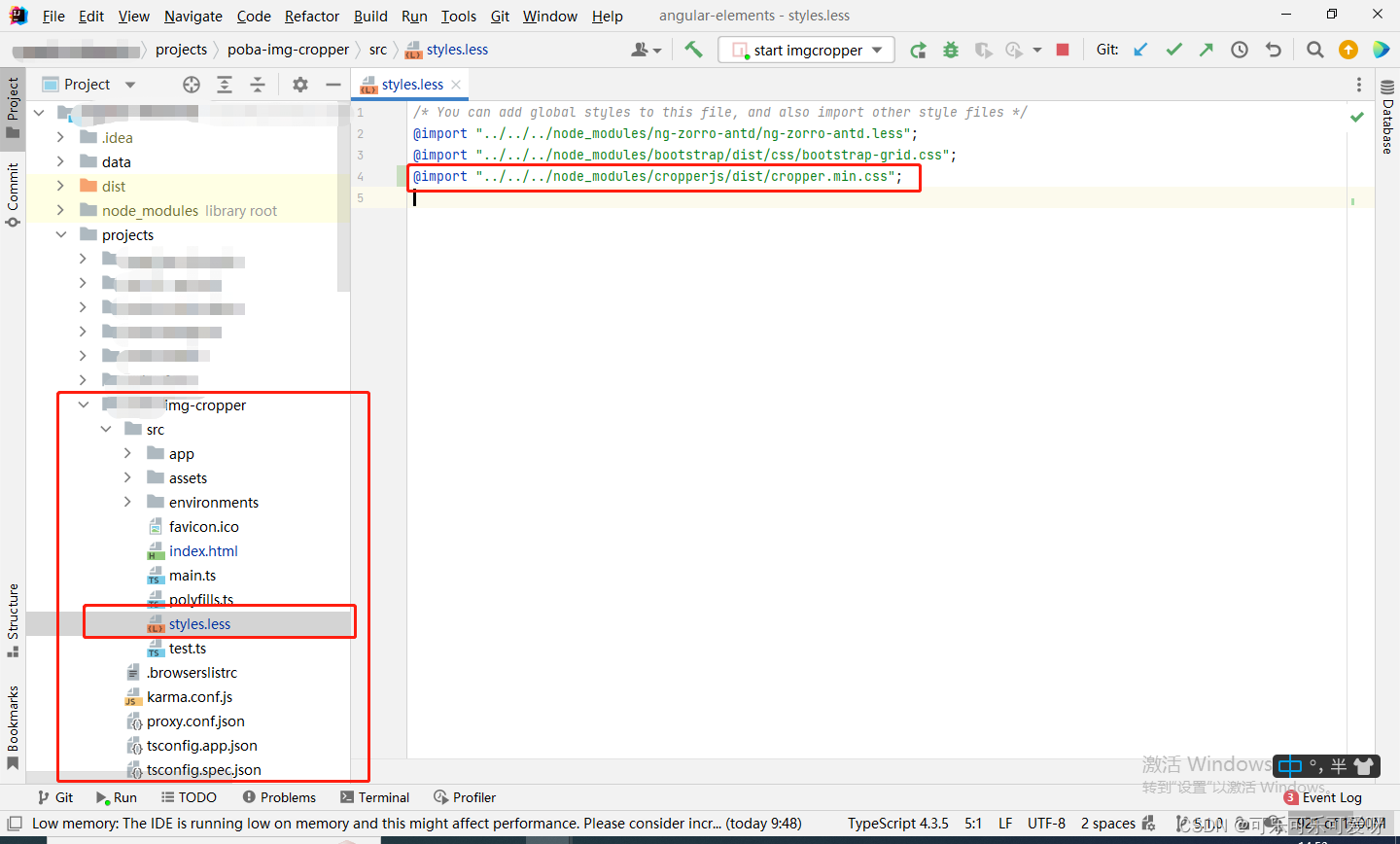Open the Refactor menu
Image resolution: width=1400 pixels, height=844 pixels.
[x=312, y=16]
